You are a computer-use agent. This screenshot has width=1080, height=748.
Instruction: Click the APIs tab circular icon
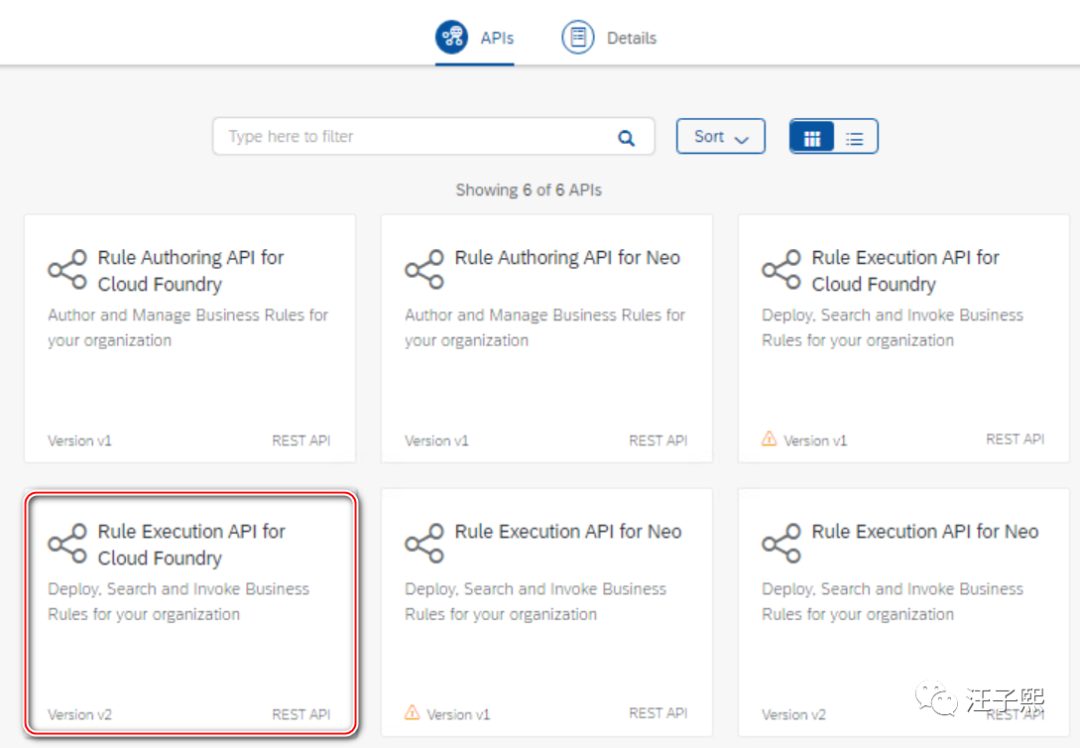[452, 37]
